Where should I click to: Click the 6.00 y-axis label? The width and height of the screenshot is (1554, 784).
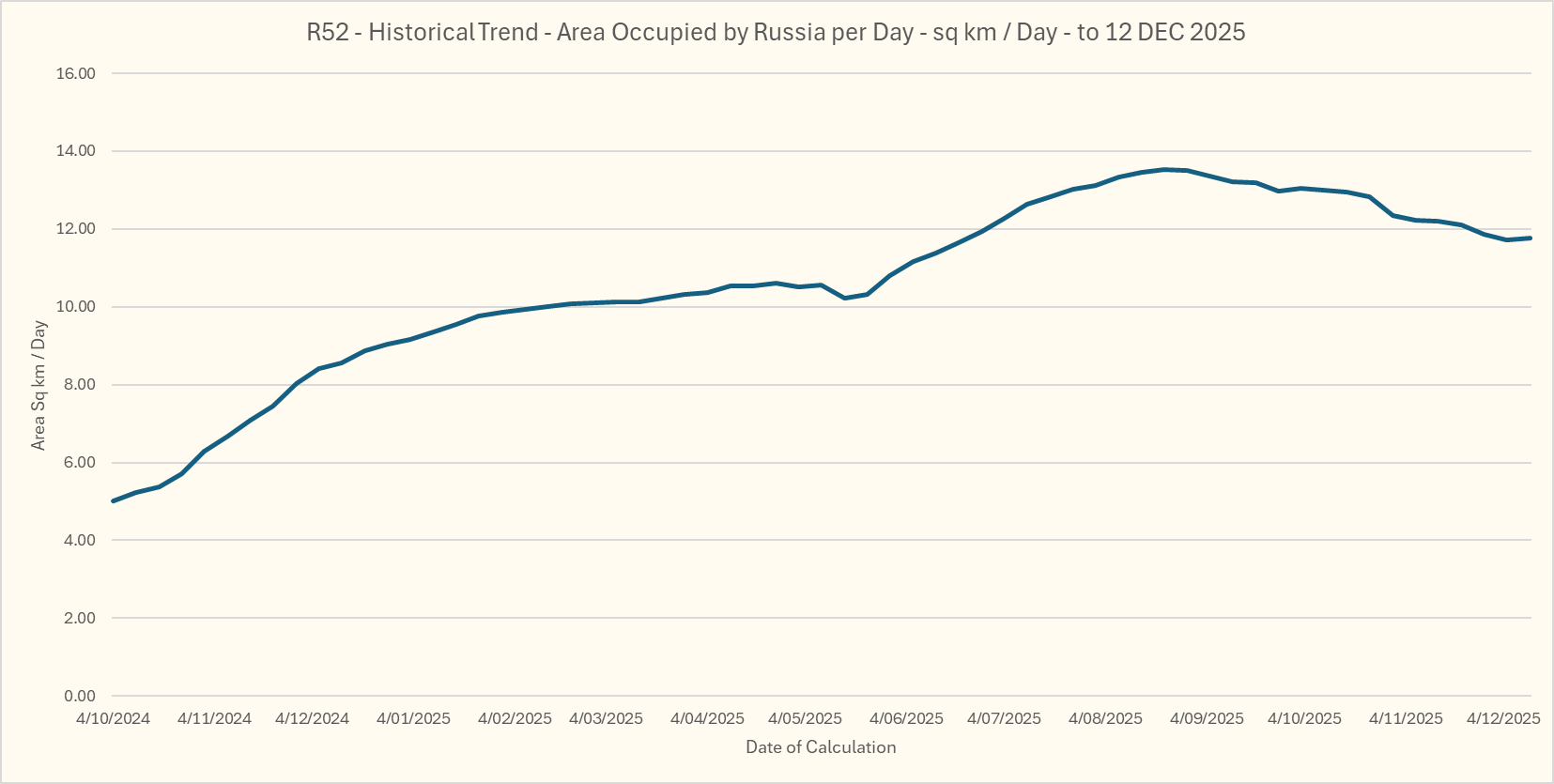[x=79, y=463]
